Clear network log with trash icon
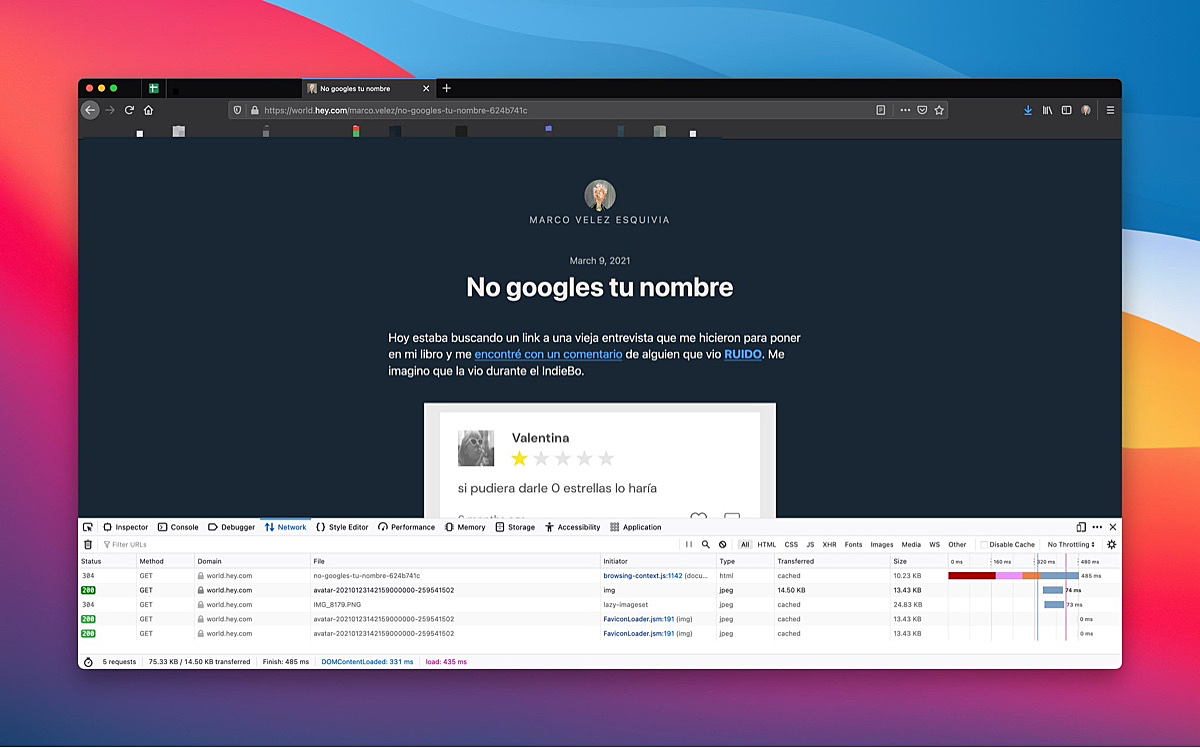Screen dimensions: 1200x748 [88, 544]
